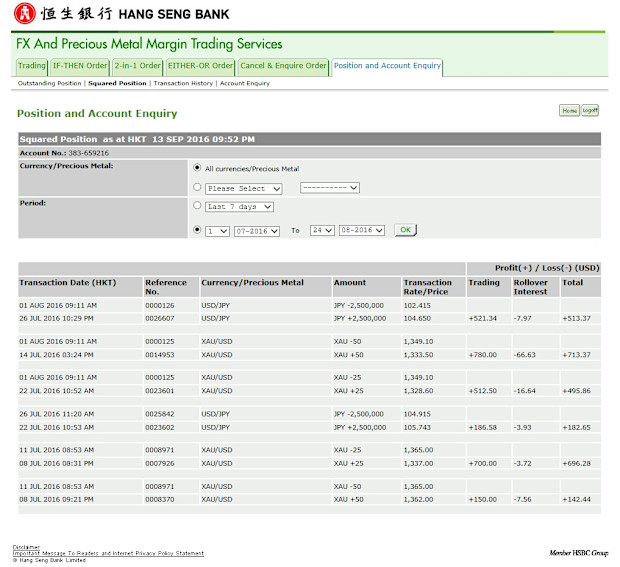Click reference number 0025842
This screenshot has height=567, width=620.
pos(160,414)
